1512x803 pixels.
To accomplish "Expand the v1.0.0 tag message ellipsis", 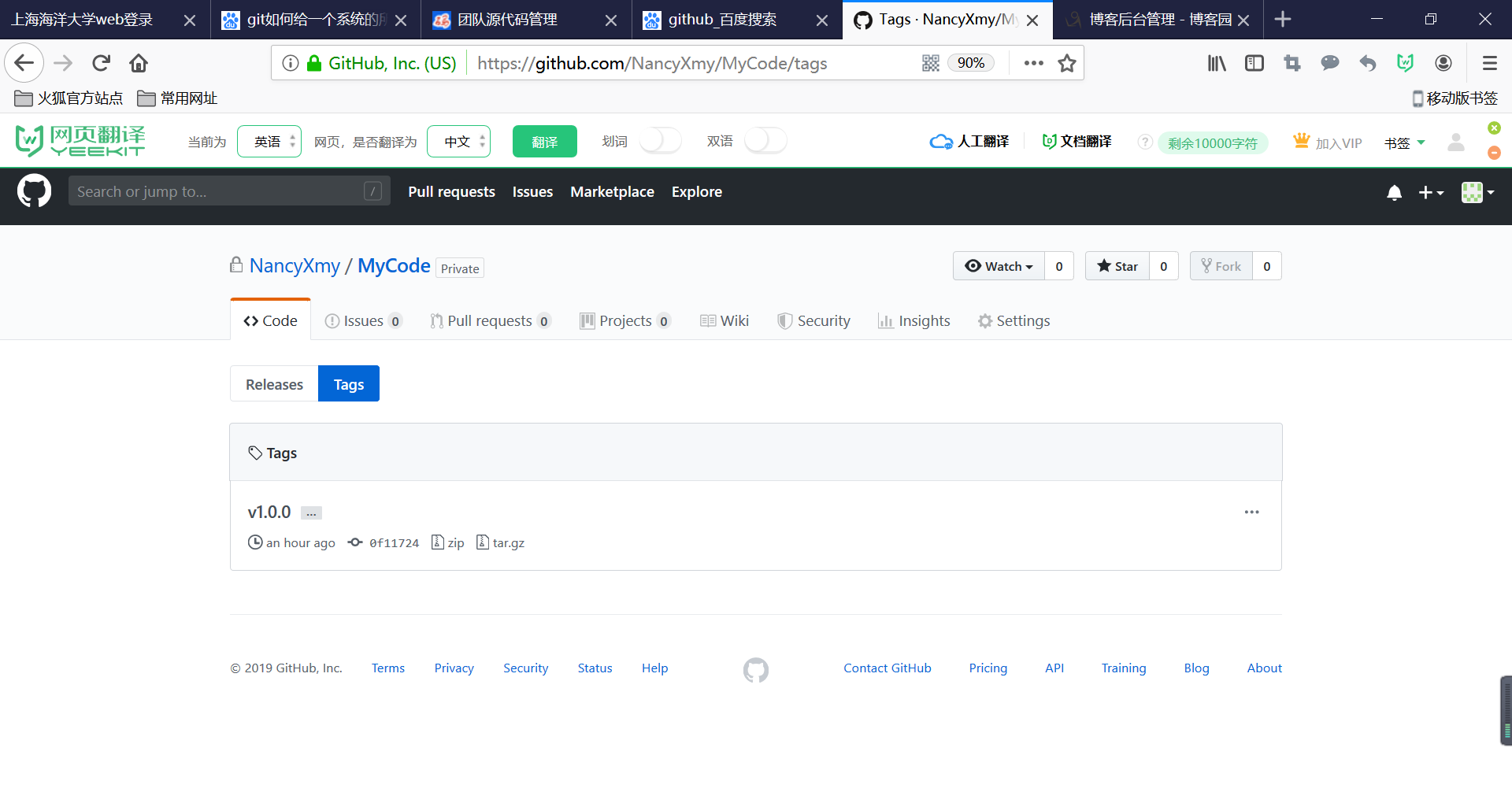I will point(312,513).
